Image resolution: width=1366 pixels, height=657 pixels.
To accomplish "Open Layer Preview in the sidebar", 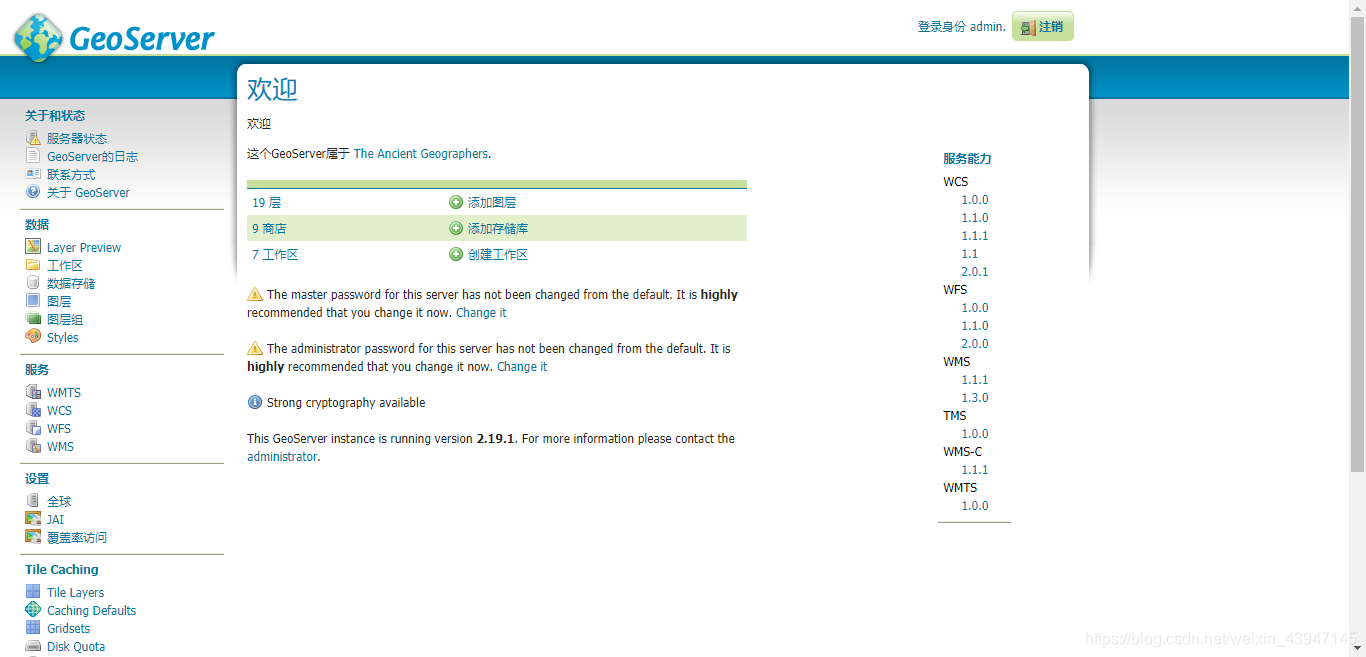I will pyautogui.click(x=84, y=247).
